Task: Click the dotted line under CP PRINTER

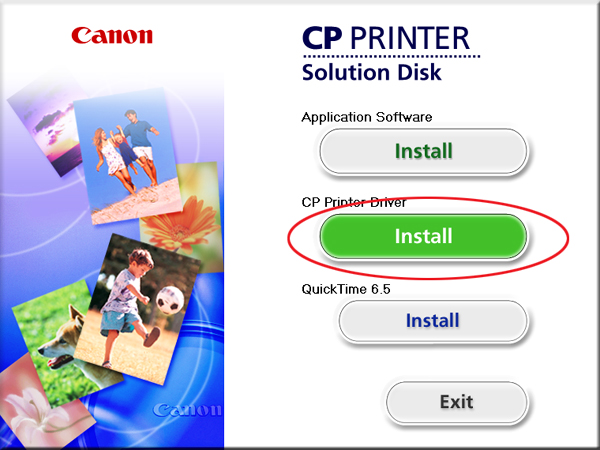Action: tap(391, 56)
